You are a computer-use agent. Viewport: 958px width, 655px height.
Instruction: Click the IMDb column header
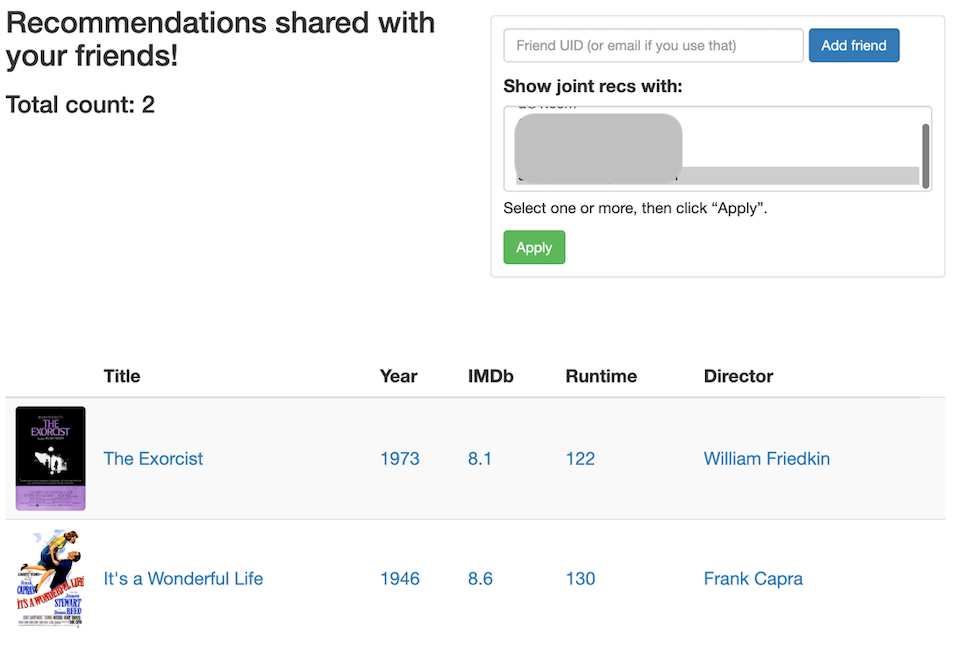490,377
